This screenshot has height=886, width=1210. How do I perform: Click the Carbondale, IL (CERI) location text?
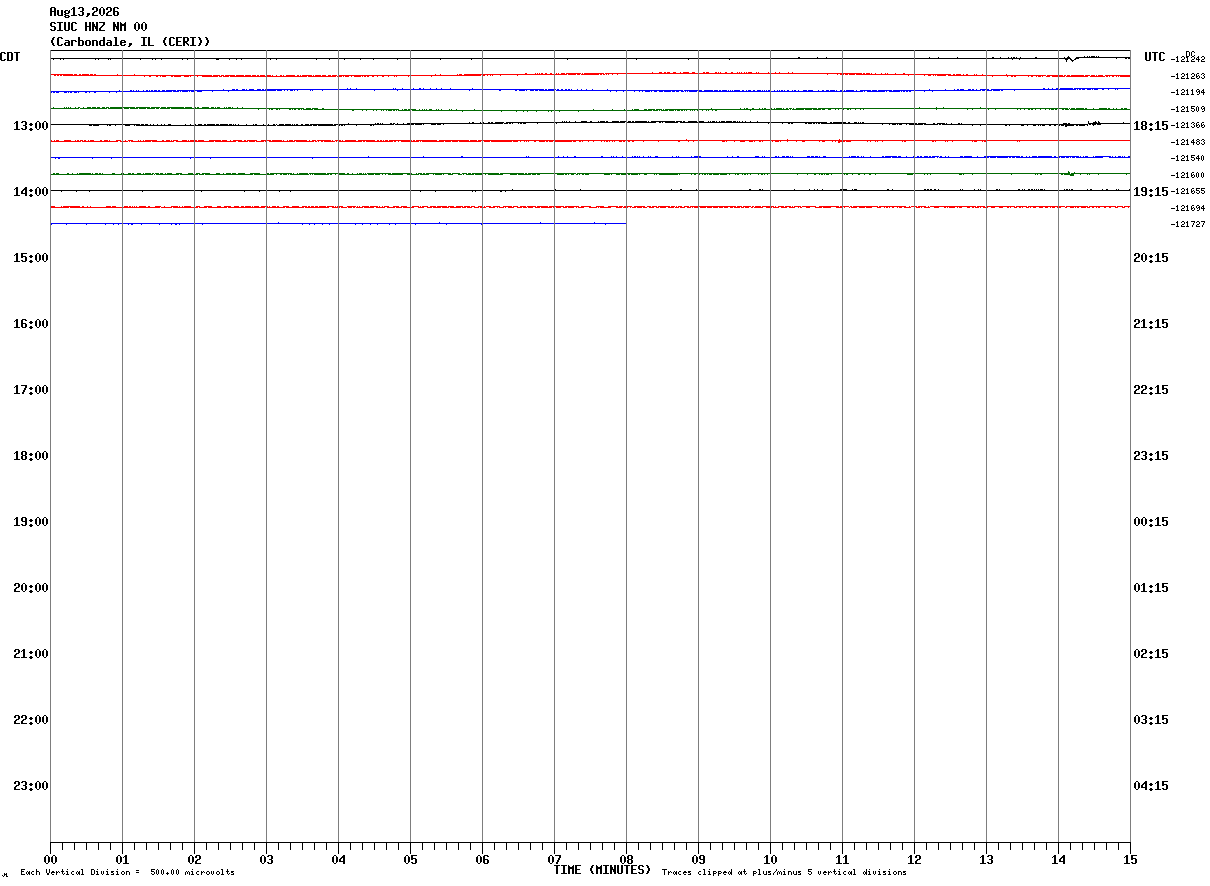130,42
